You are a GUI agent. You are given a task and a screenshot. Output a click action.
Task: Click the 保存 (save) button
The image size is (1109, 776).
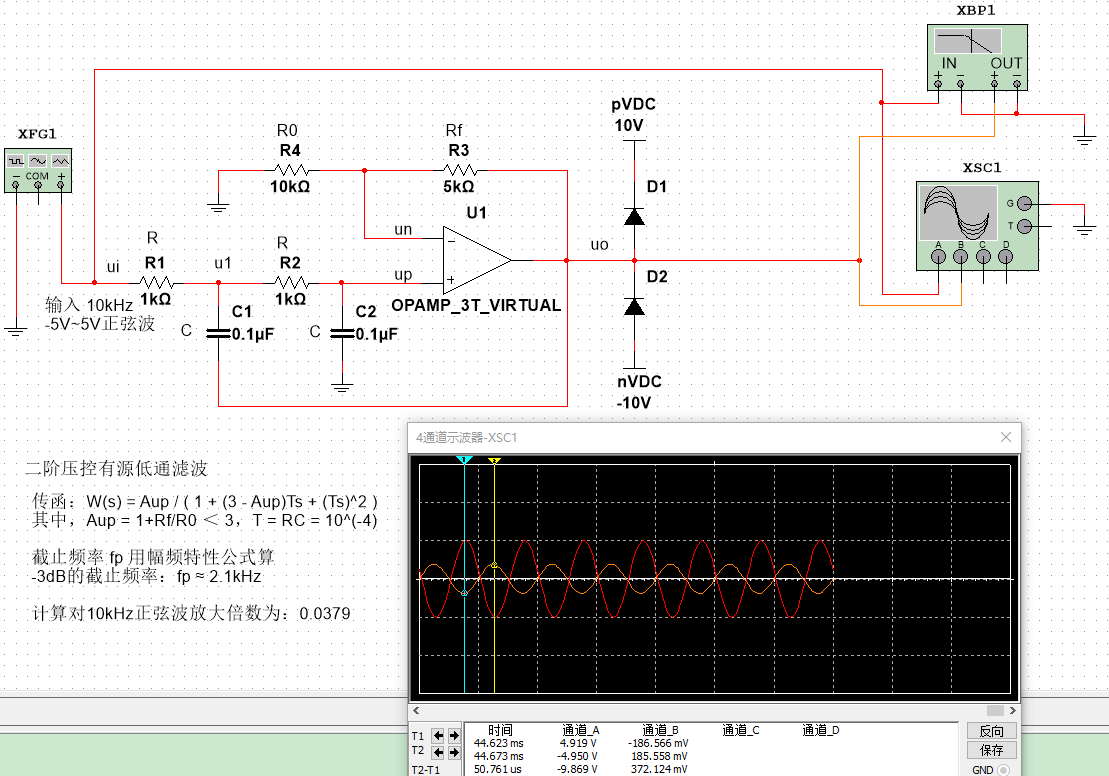click(x=991, y=750)
